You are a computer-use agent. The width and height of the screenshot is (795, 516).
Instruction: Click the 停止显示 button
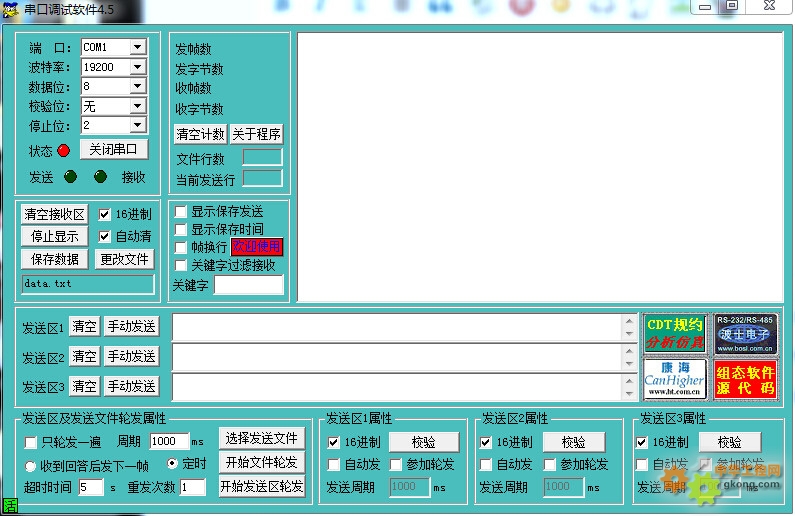pyautogui.click(x=54, y=237)
